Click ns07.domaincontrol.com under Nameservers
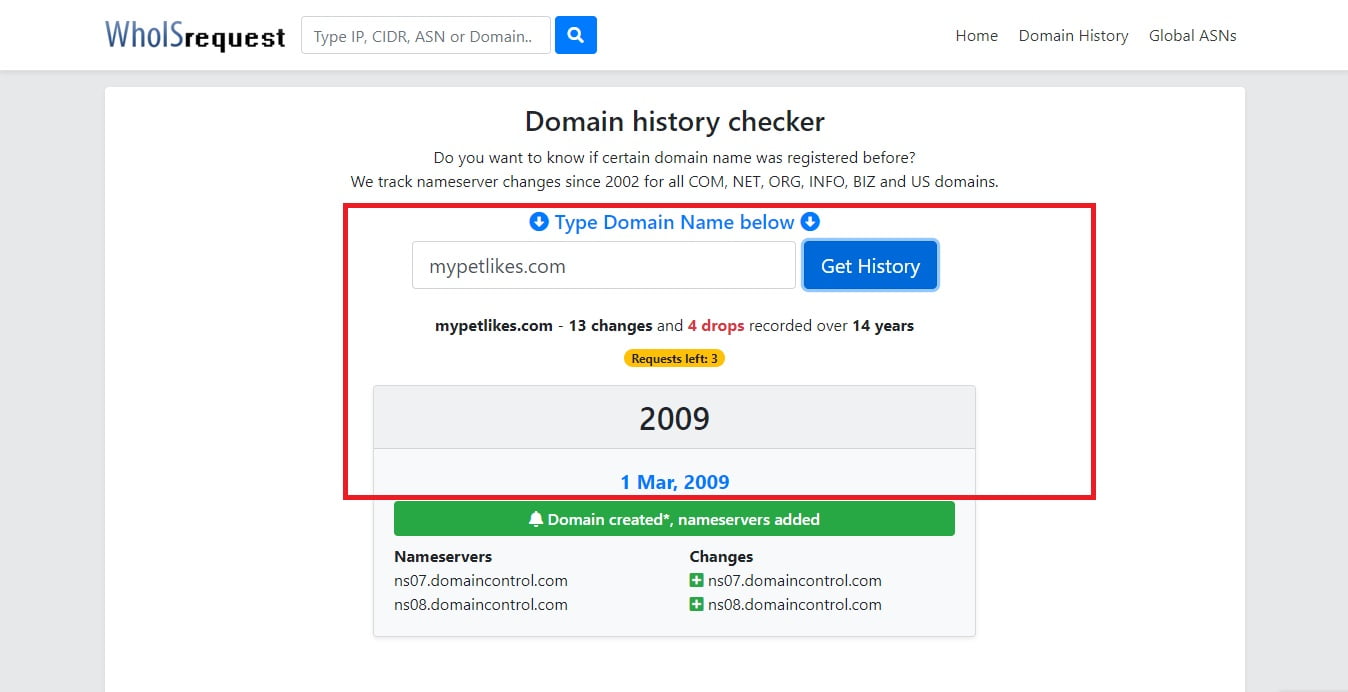The height and width of the screenshot is (692, 1348). [481, 580]
